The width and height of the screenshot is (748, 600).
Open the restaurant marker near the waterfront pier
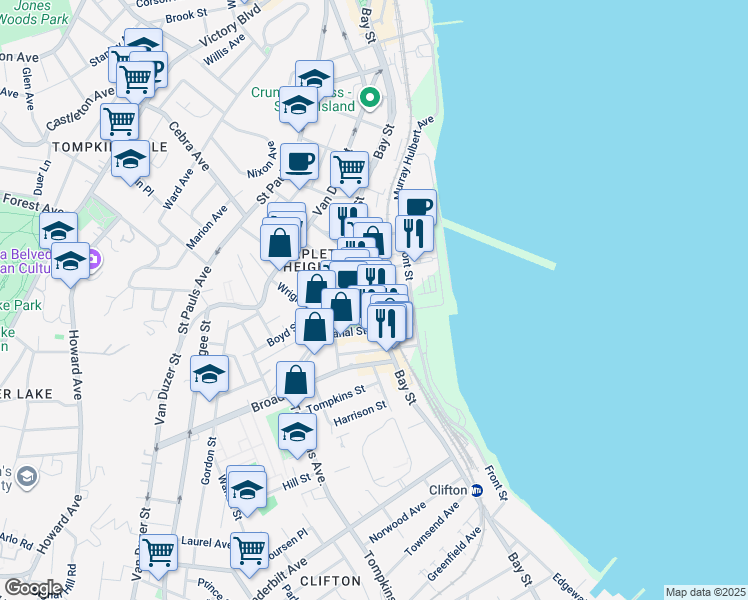click(x=414, y=234)
